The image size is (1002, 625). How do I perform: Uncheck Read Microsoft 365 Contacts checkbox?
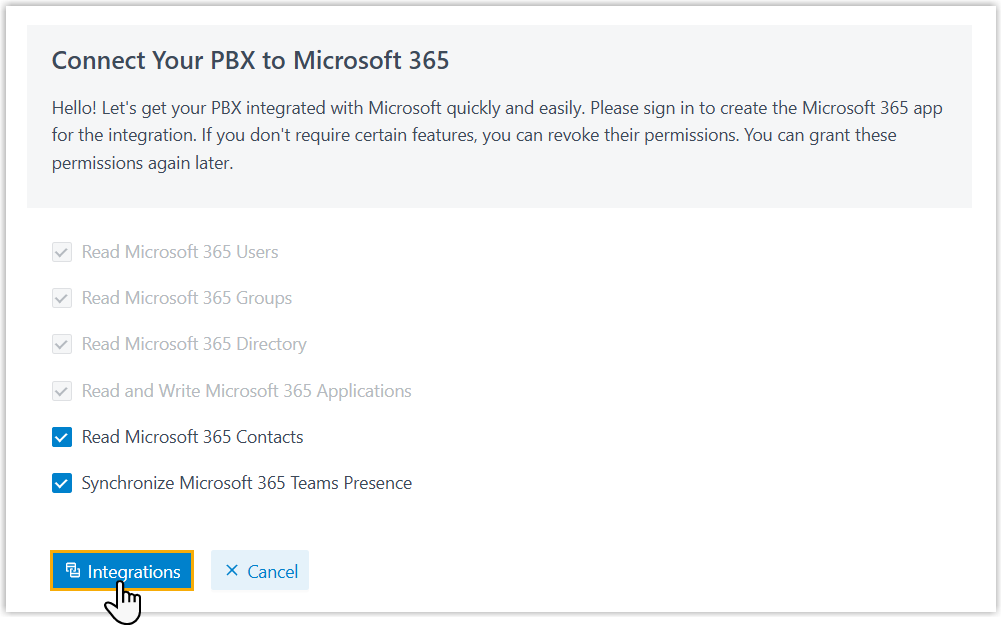point(62,437)
